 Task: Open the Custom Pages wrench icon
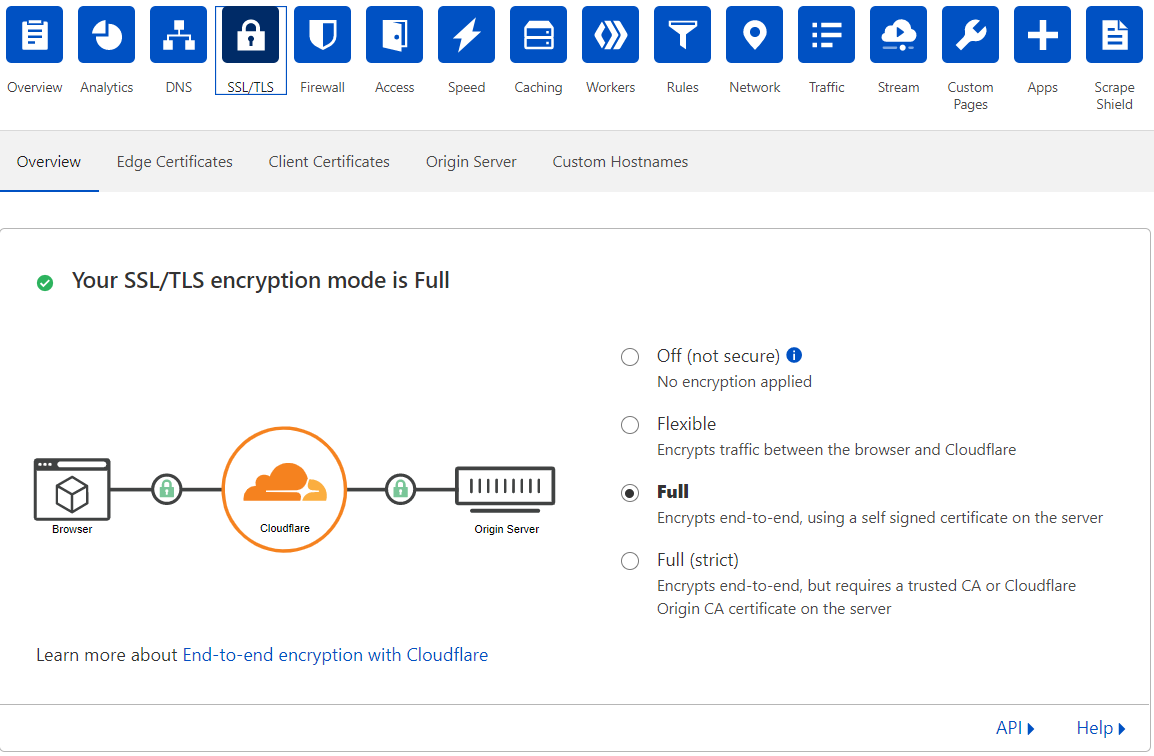(971, 35)
